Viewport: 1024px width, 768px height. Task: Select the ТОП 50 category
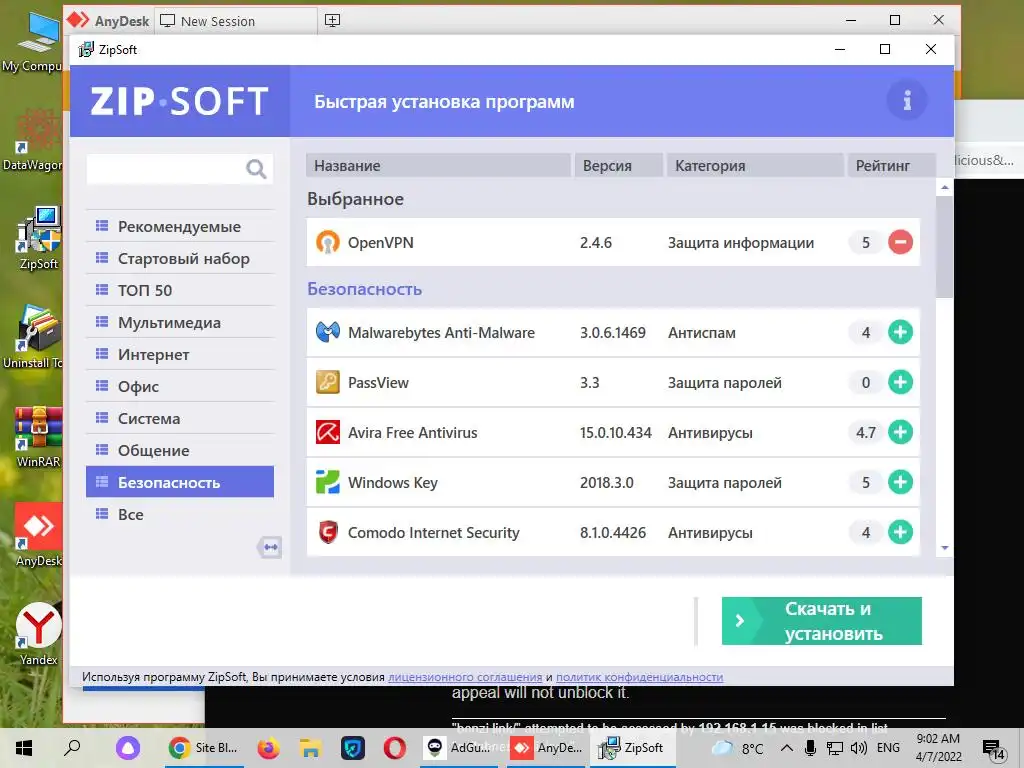coord(180,291)
